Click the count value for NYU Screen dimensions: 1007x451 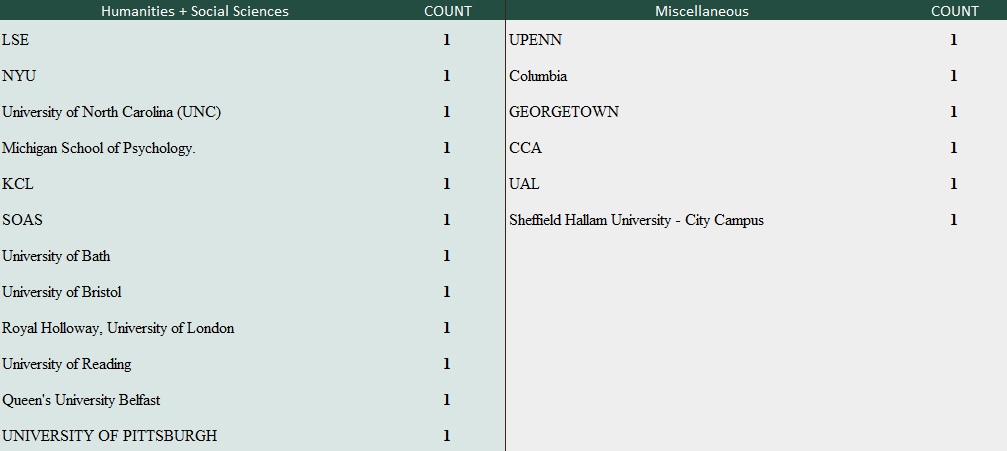(447, 76)
